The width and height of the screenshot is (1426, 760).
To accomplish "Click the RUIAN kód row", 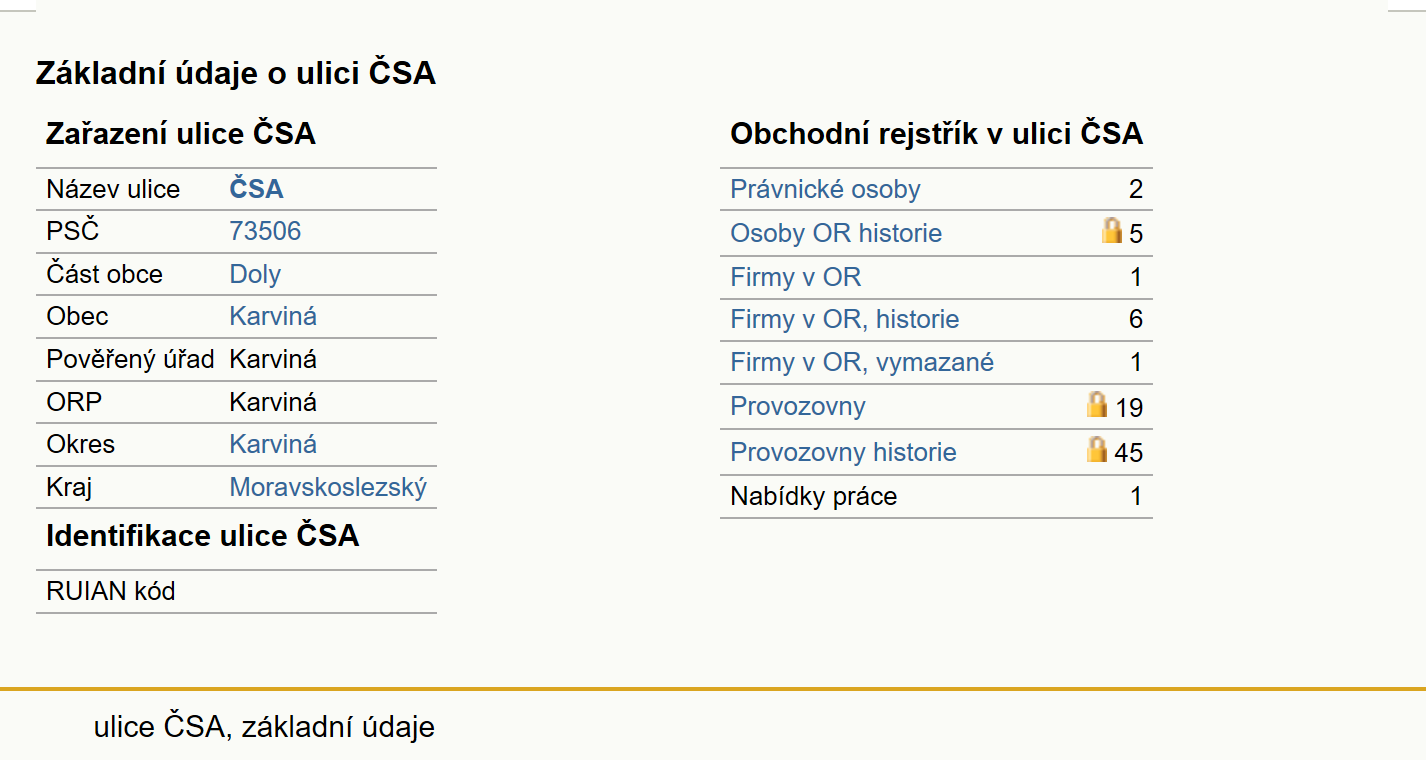I will [236, 591].
